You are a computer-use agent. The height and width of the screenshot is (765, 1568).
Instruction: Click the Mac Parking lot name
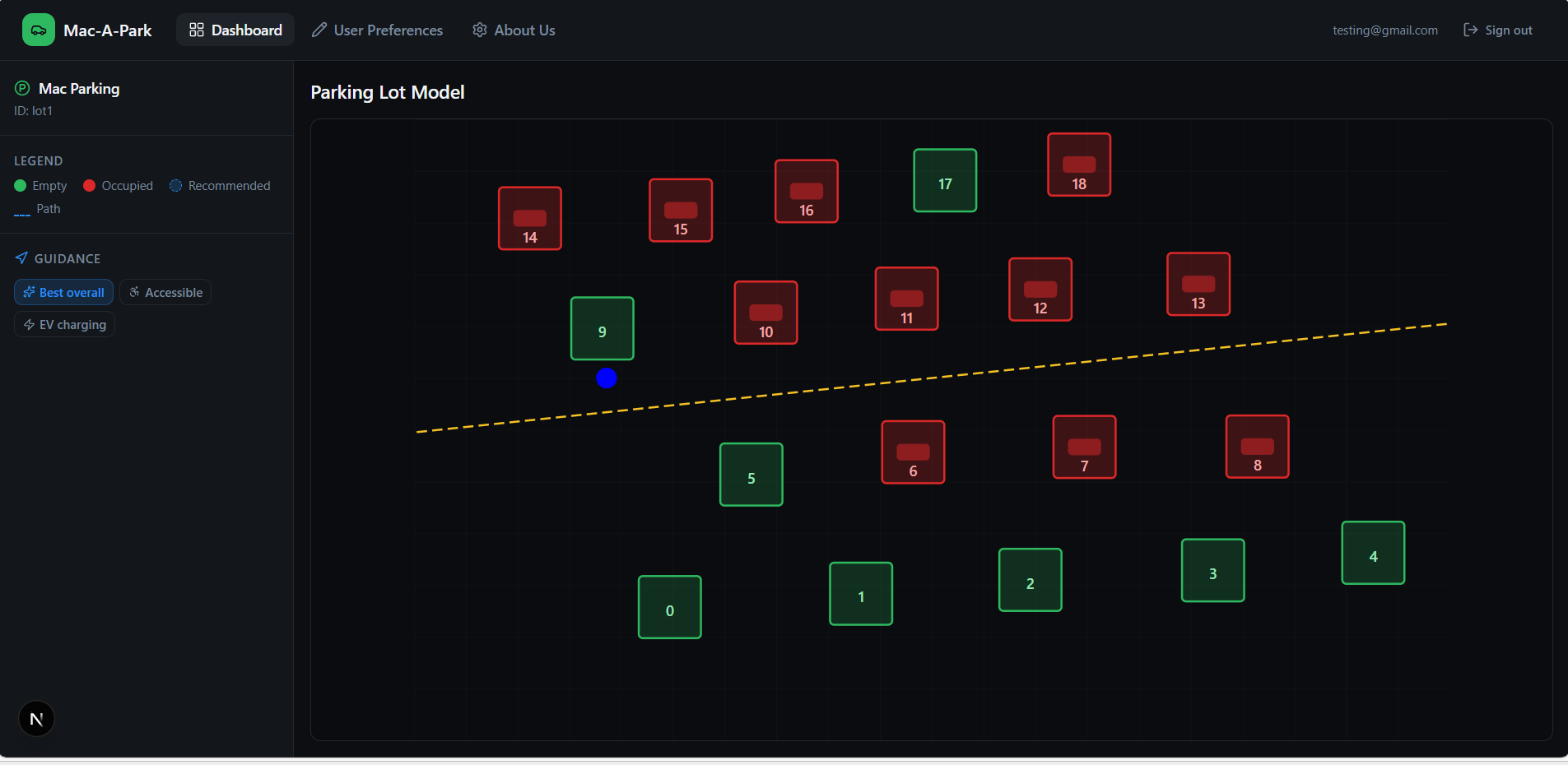(x=79, y=88)
